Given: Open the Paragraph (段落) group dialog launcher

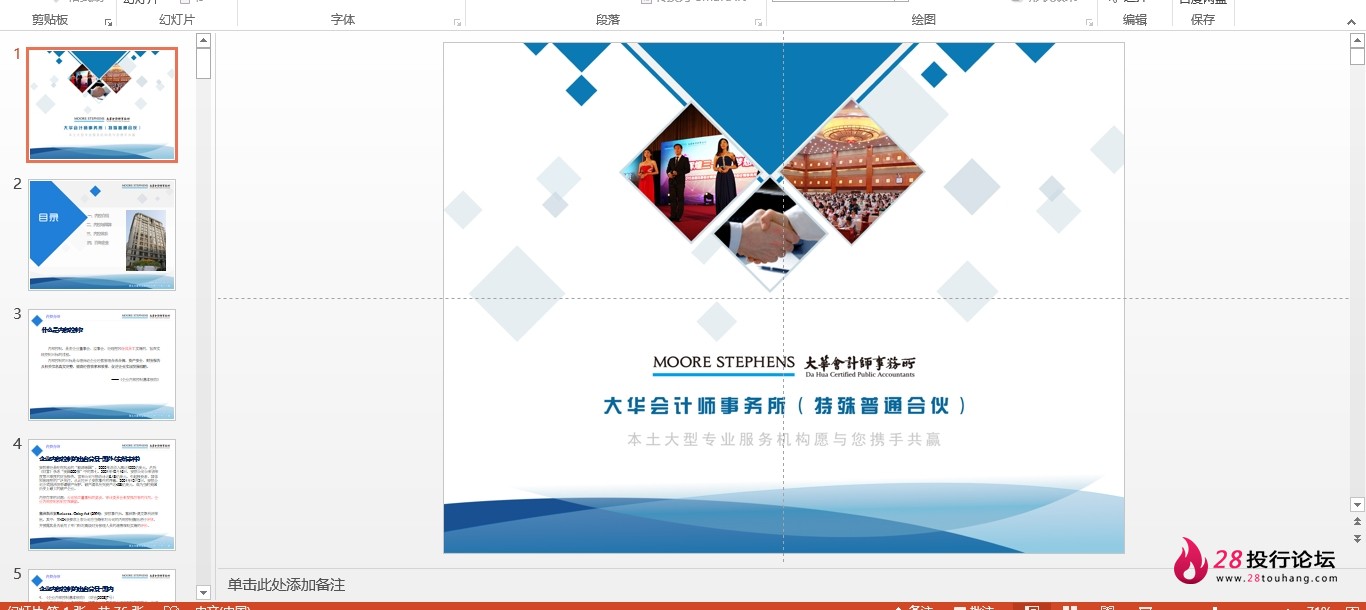Looking at the screenshot, I should 759,22.
